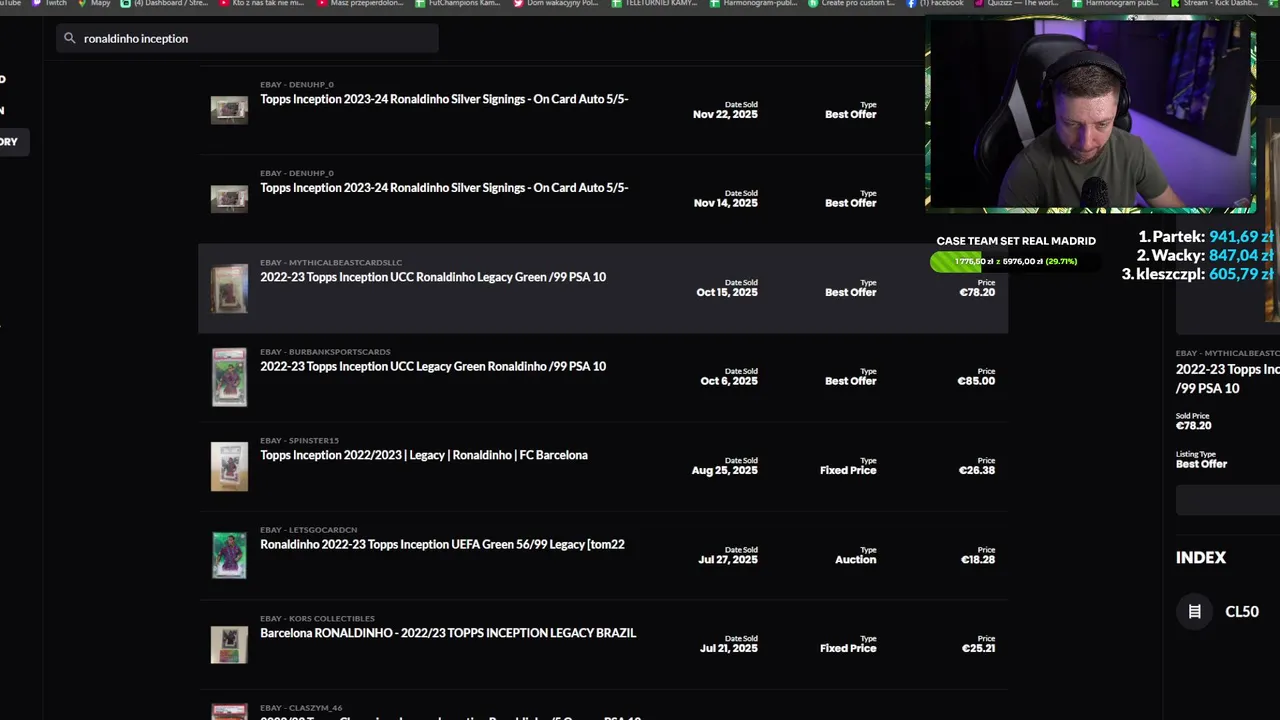Click the 'Nov 14, 2025' sold date
Image resolution: width=1280 pixels, height=720 pixels.
coord(725,203)
